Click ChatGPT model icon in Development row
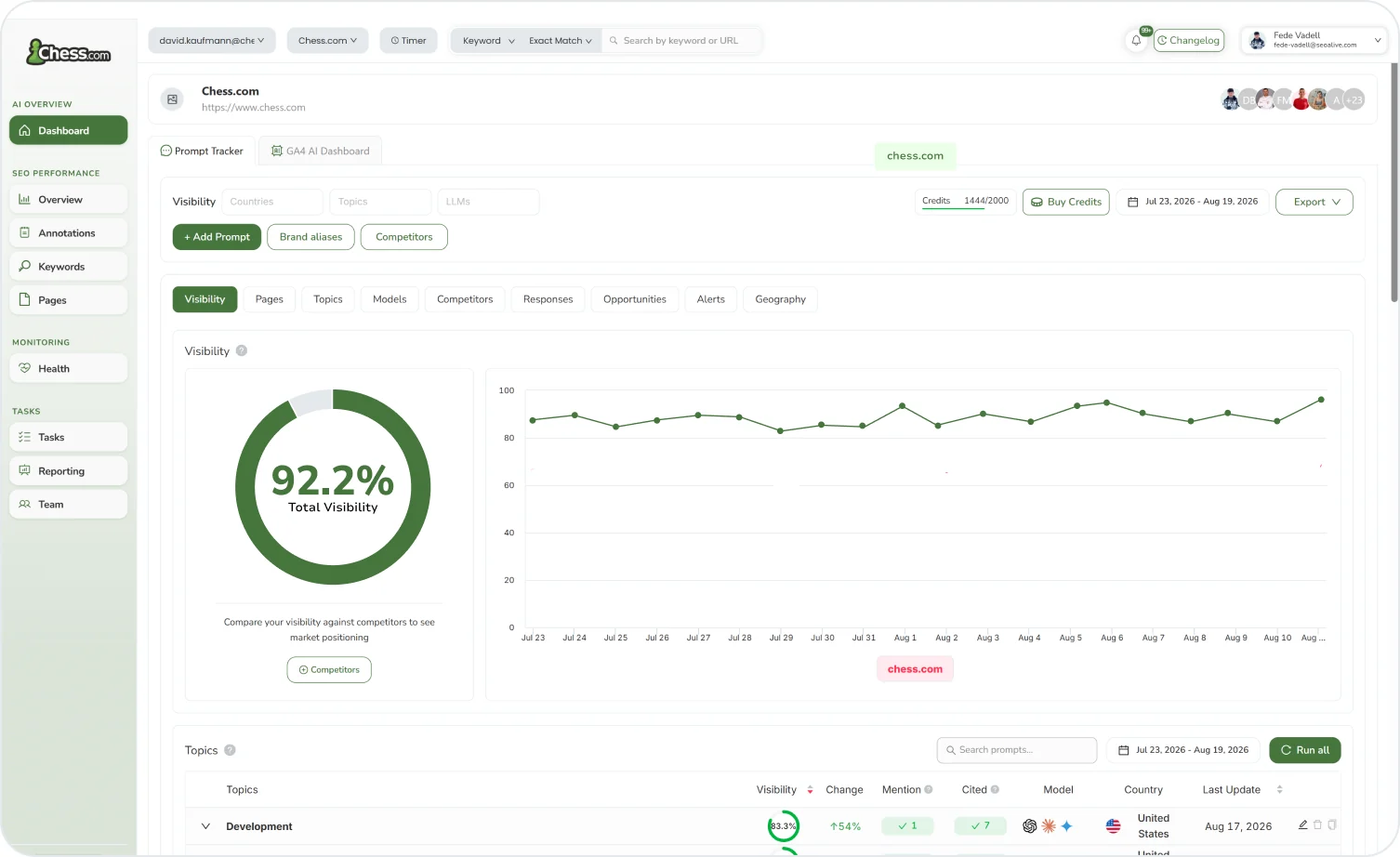The height and width of the screenshot is (857, 1400). (1030, 826)
